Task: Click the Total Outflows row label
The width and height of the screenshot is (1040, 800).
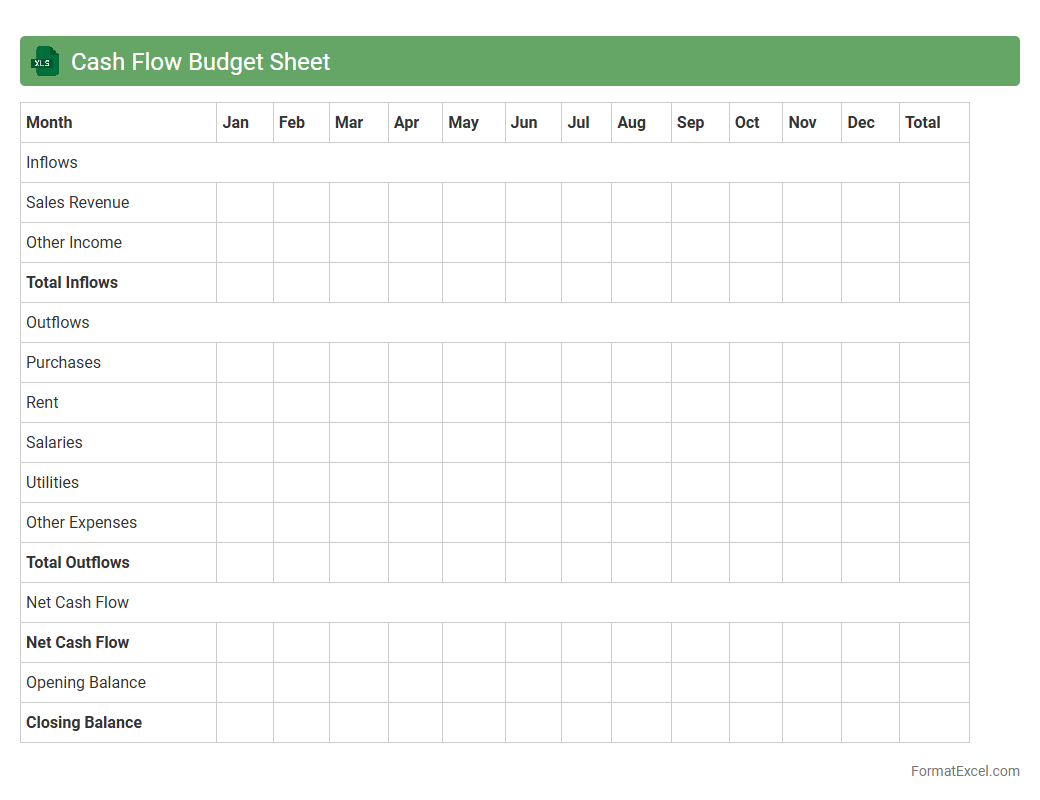Action: coord(78,563)
